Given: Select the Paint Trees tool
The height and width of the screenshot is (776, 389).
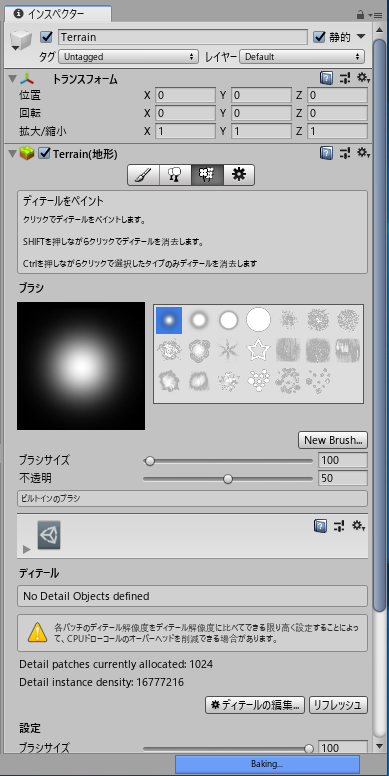Looking at the screenshot, I should 175,175.
